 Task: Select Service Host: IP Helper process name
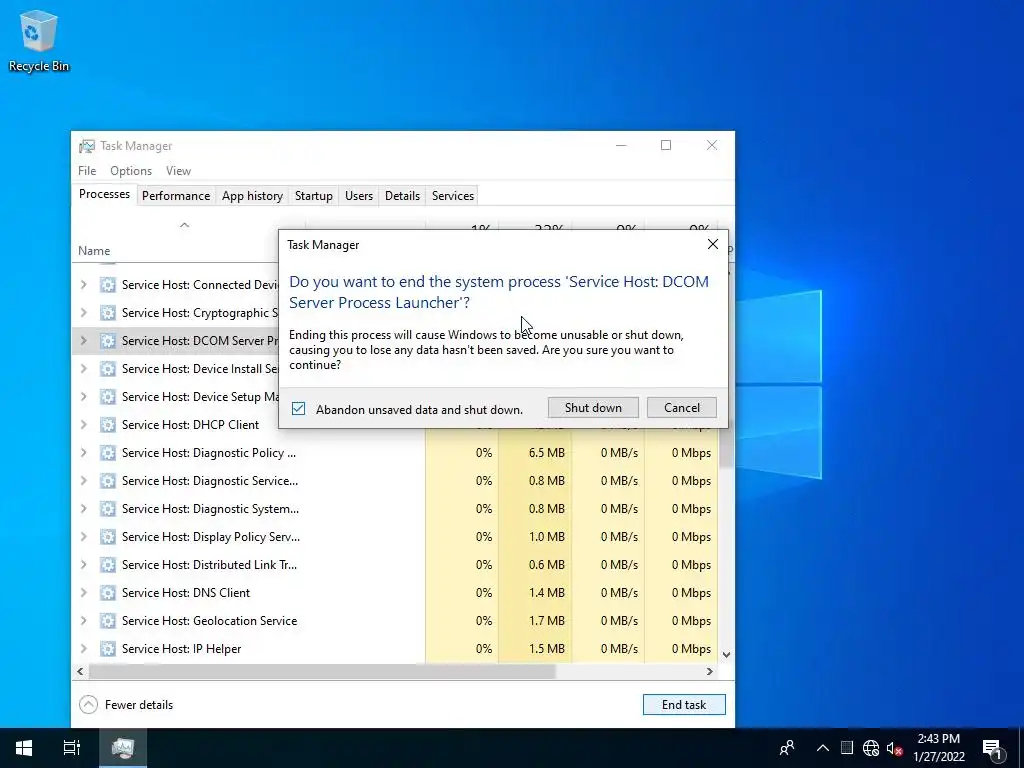coord(182,648)
